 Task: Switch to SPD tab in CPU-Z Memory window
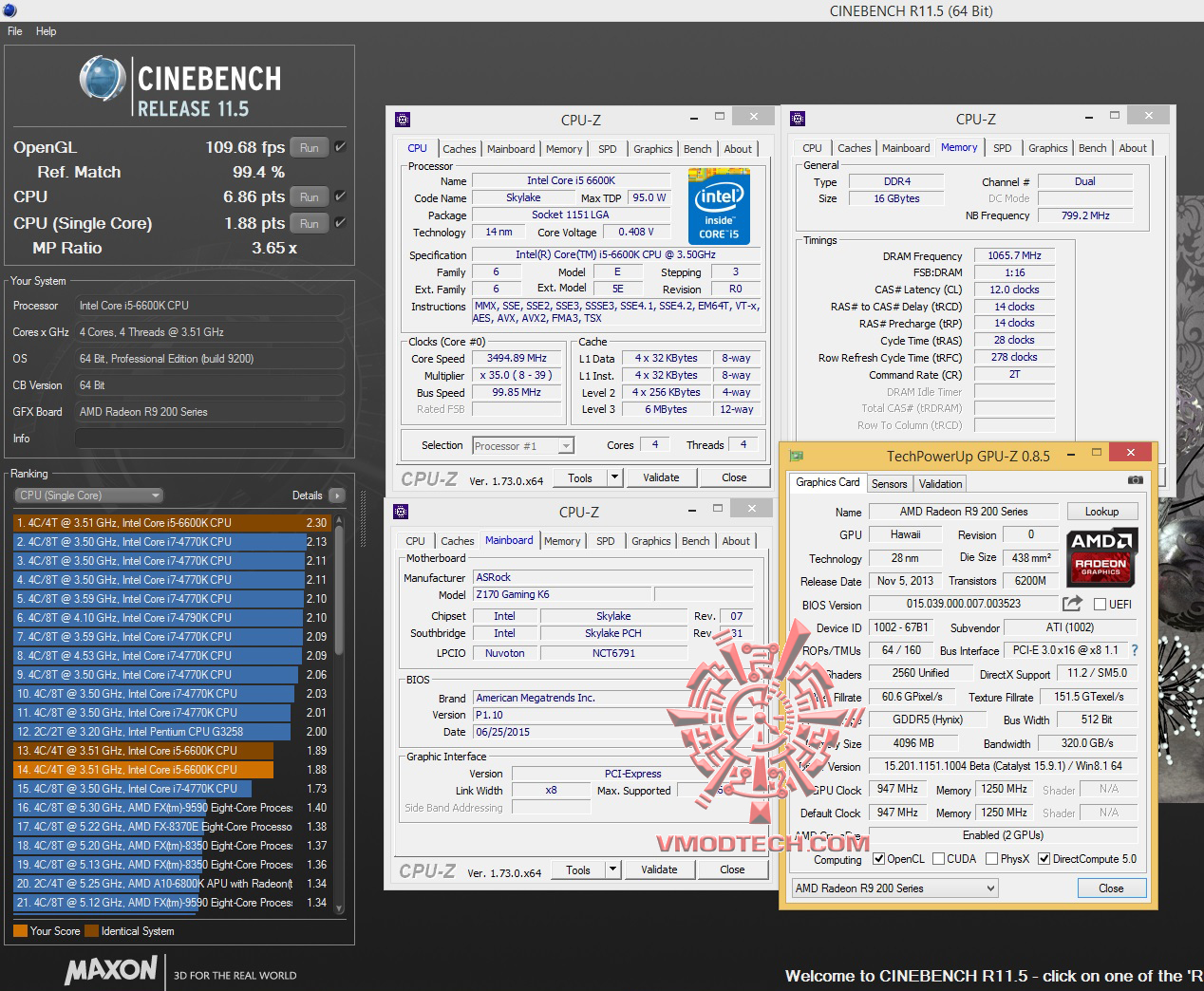coord(1003,148)
